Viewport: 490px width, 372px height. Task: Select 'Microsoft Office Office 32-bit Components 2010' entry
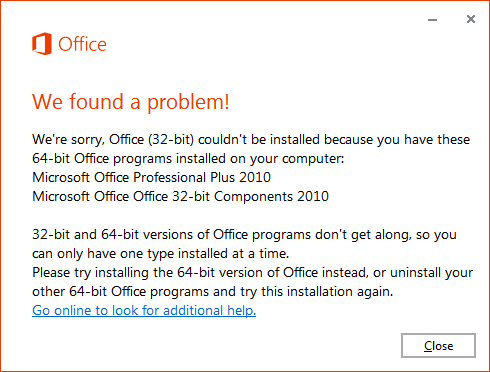coord(180,196)
